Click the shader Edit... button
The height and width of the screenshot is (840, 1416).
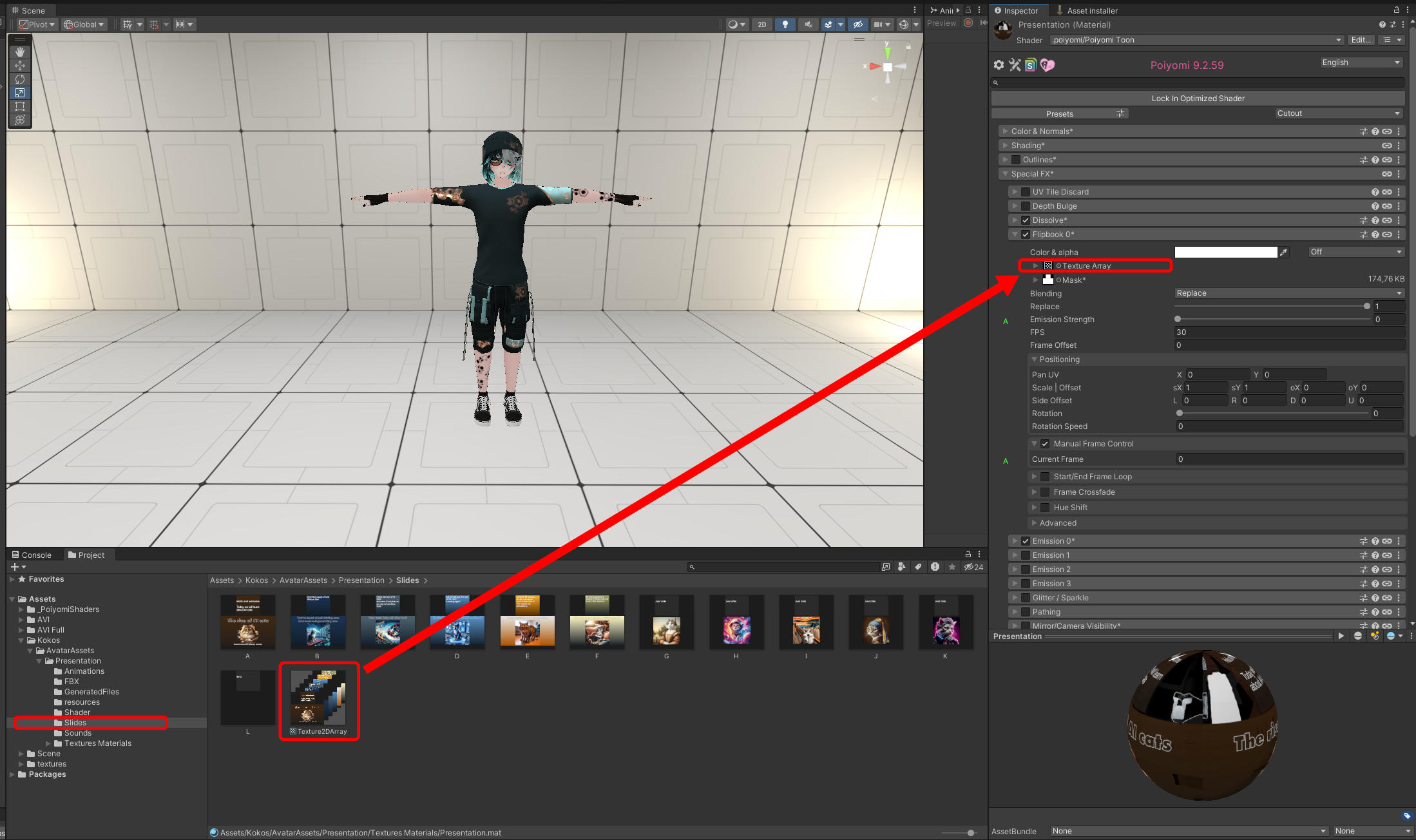pyautogui.click(x=1361, y=40)
